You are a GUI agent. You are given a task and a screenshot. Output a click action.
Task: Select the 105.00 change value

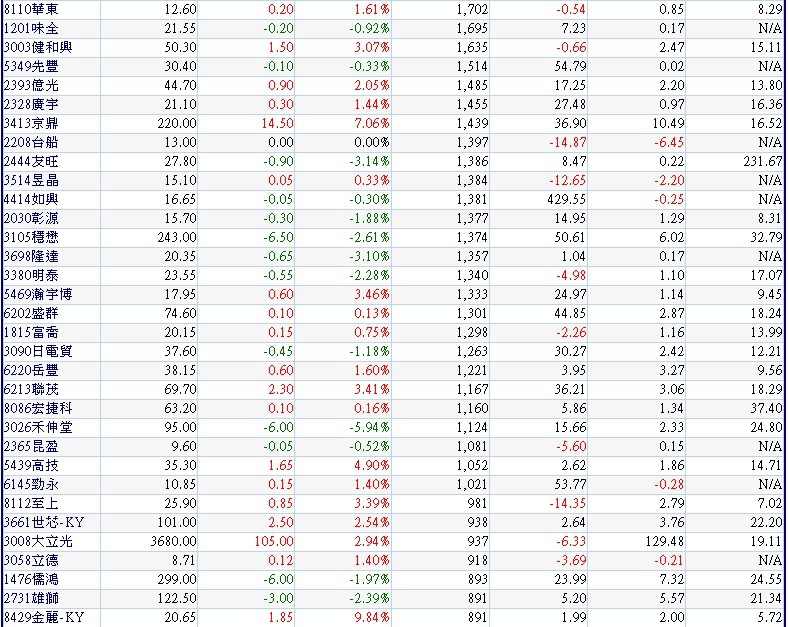[274, 541]
